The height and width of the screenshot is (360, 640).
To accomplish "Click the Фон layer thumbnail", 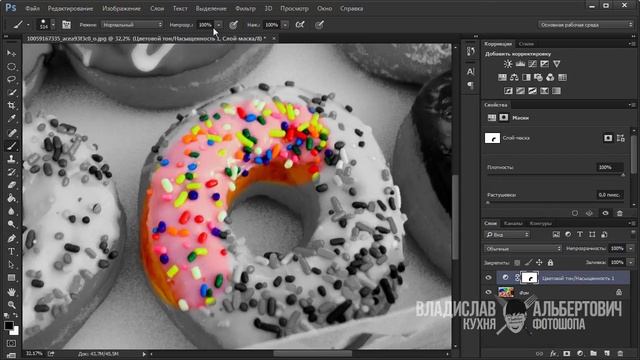I will click(x=506, y=292).
